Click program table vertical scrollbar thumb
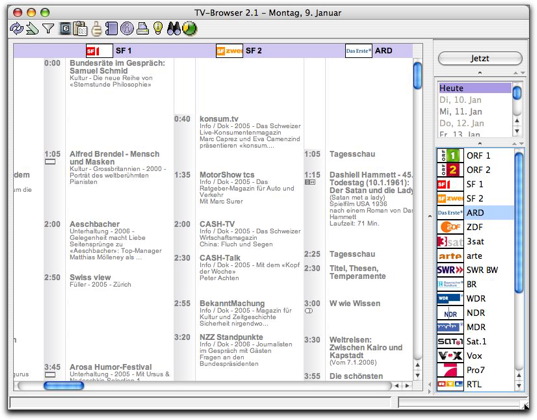 pos(417,75)
